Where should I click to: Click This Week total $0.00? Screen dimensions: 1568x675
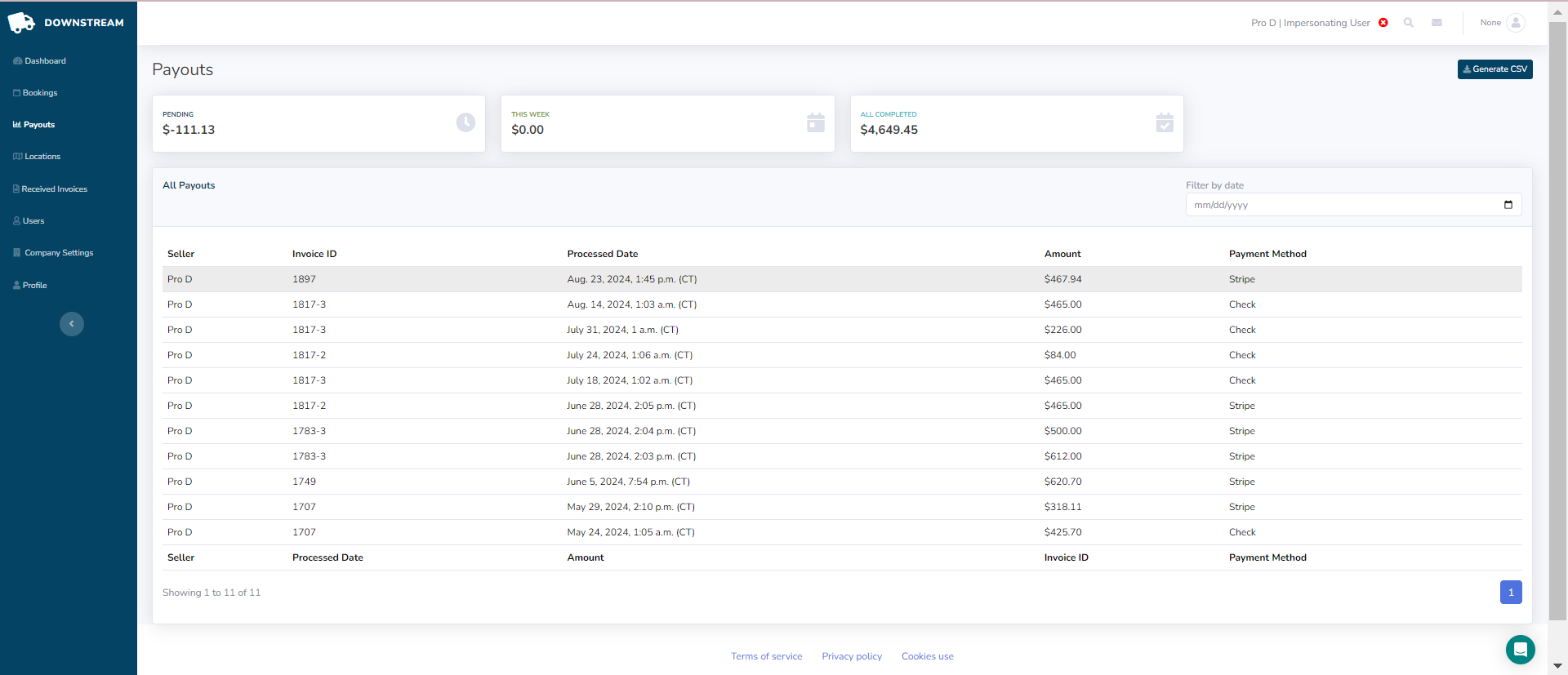coord(528,130)
